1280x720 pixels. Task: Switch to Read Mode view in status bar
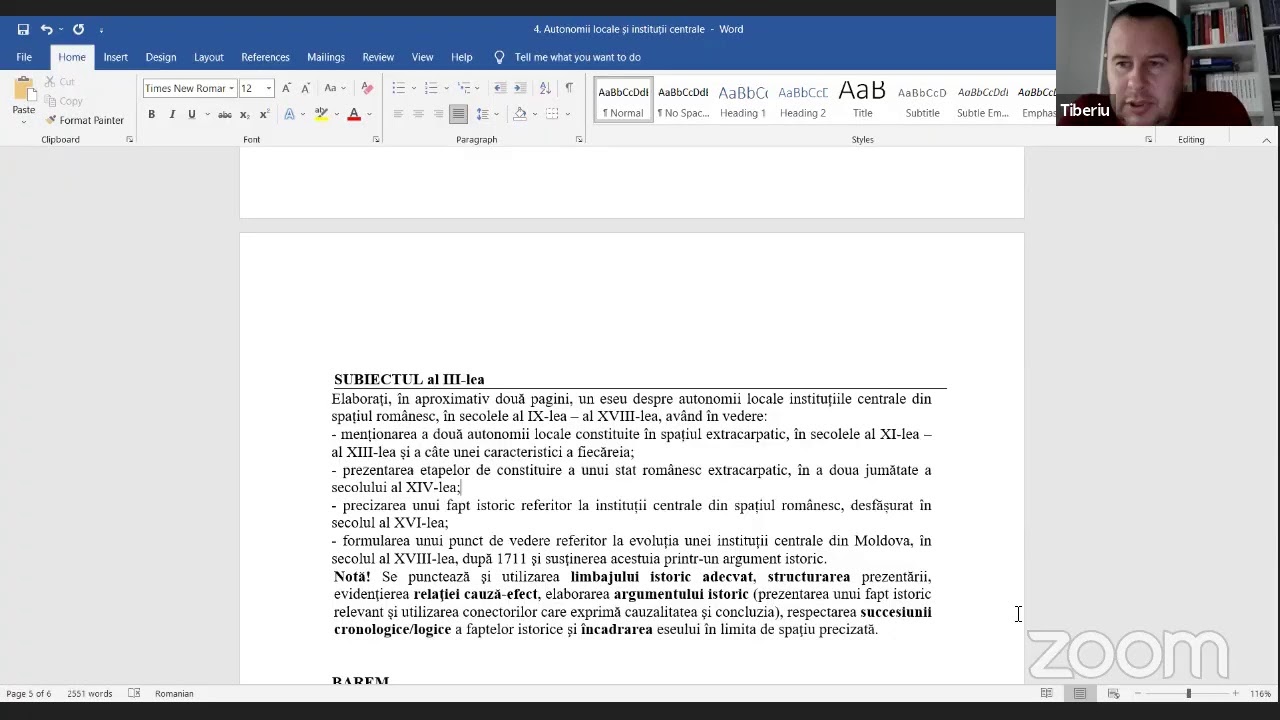point(1046,693)
